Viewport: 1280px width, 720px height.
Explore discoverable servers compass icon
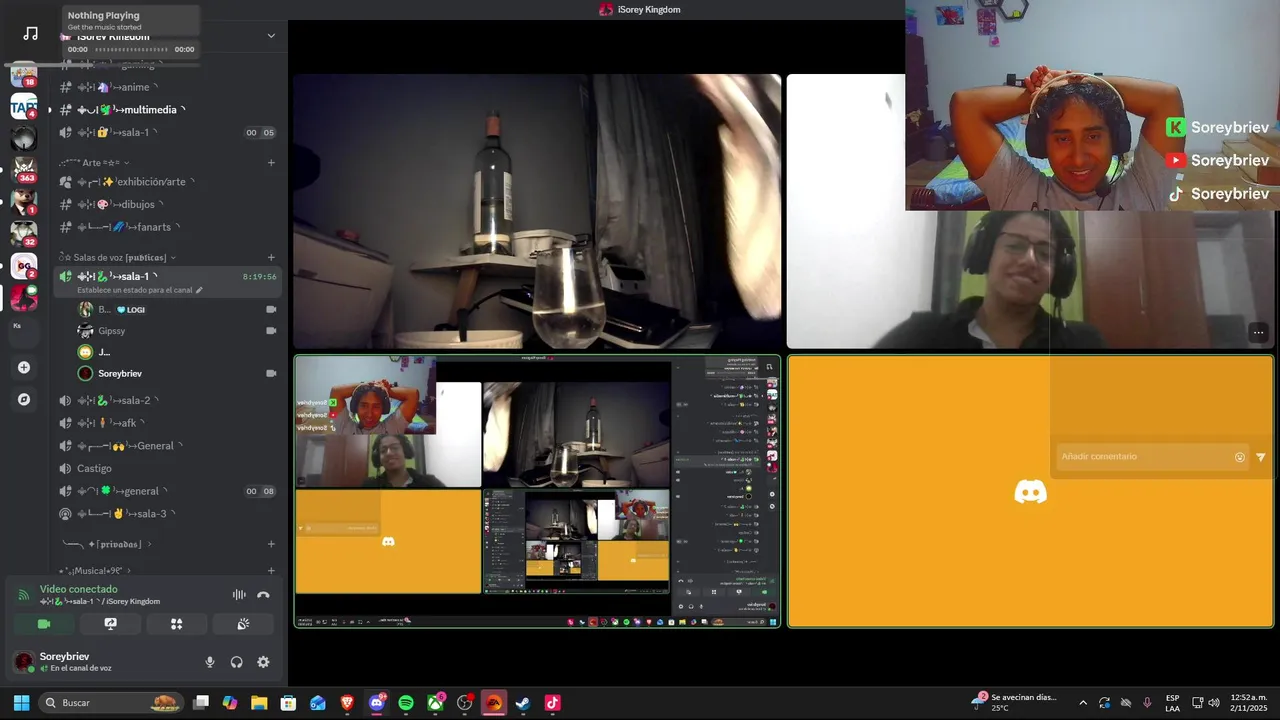pyautogui.click(x=24, y=399)
